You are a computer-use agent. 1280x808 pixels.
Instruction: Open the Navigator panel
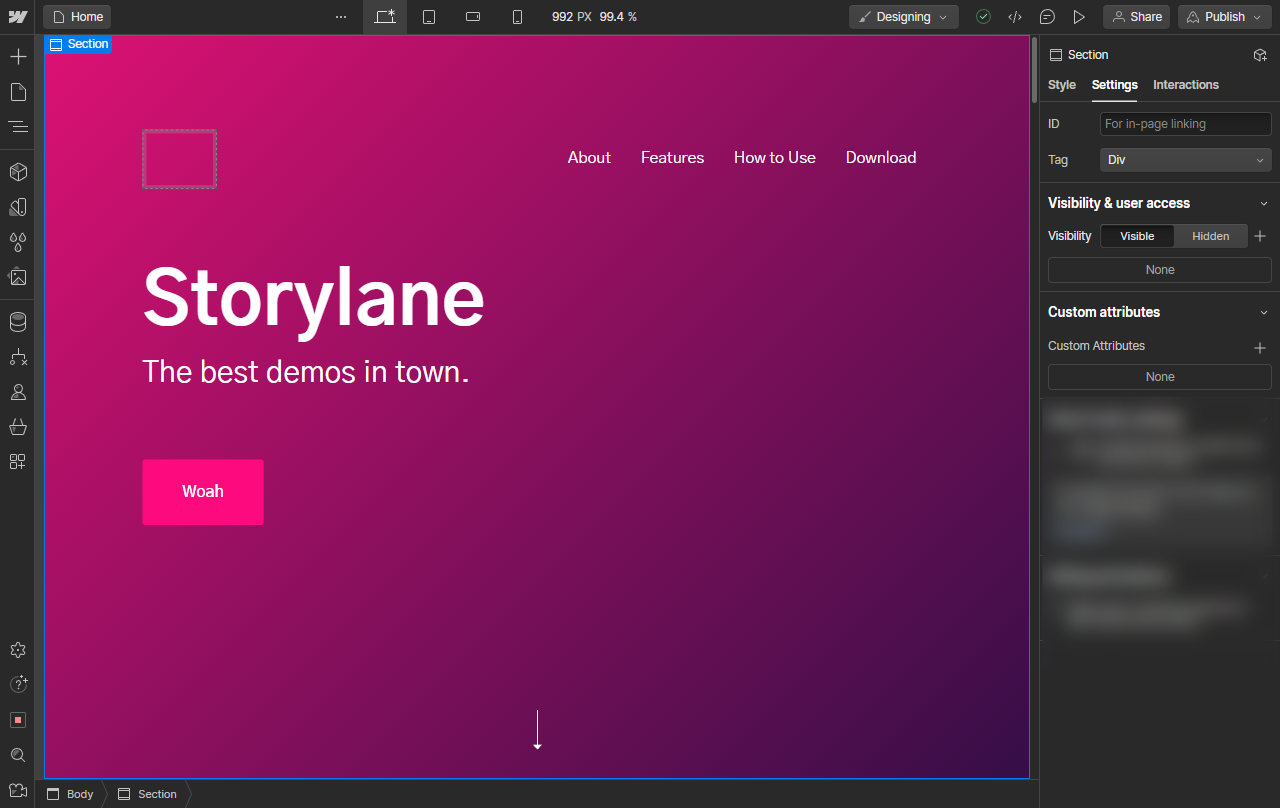(18, 127)
